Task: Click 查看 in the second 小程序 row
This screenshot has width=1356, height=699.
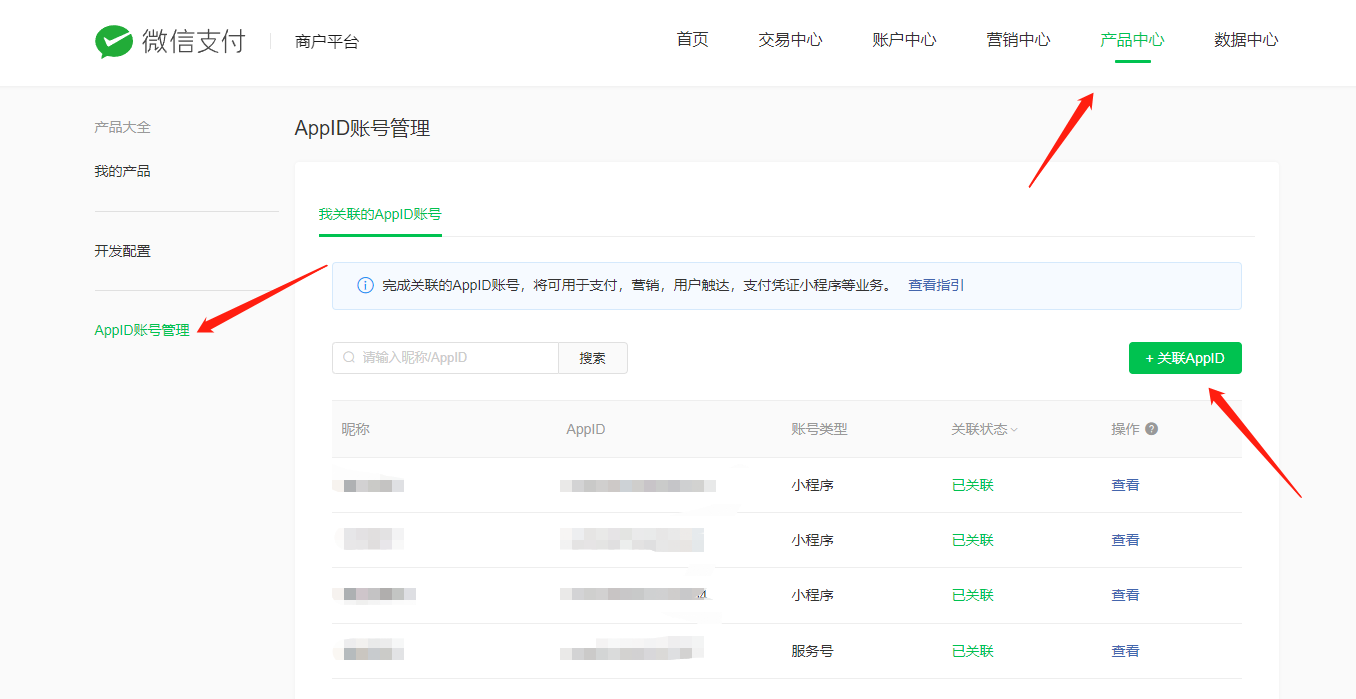Action: click(x=1125, y=540)
